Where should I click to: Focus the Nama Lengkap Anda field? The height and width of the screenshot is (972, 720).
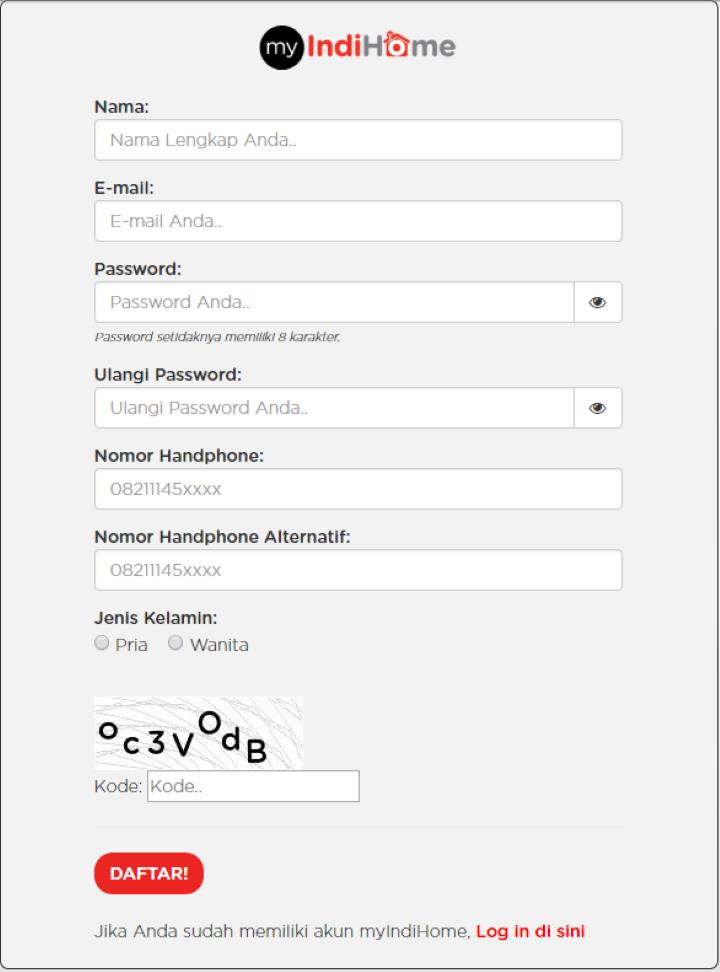click(358, 140)
